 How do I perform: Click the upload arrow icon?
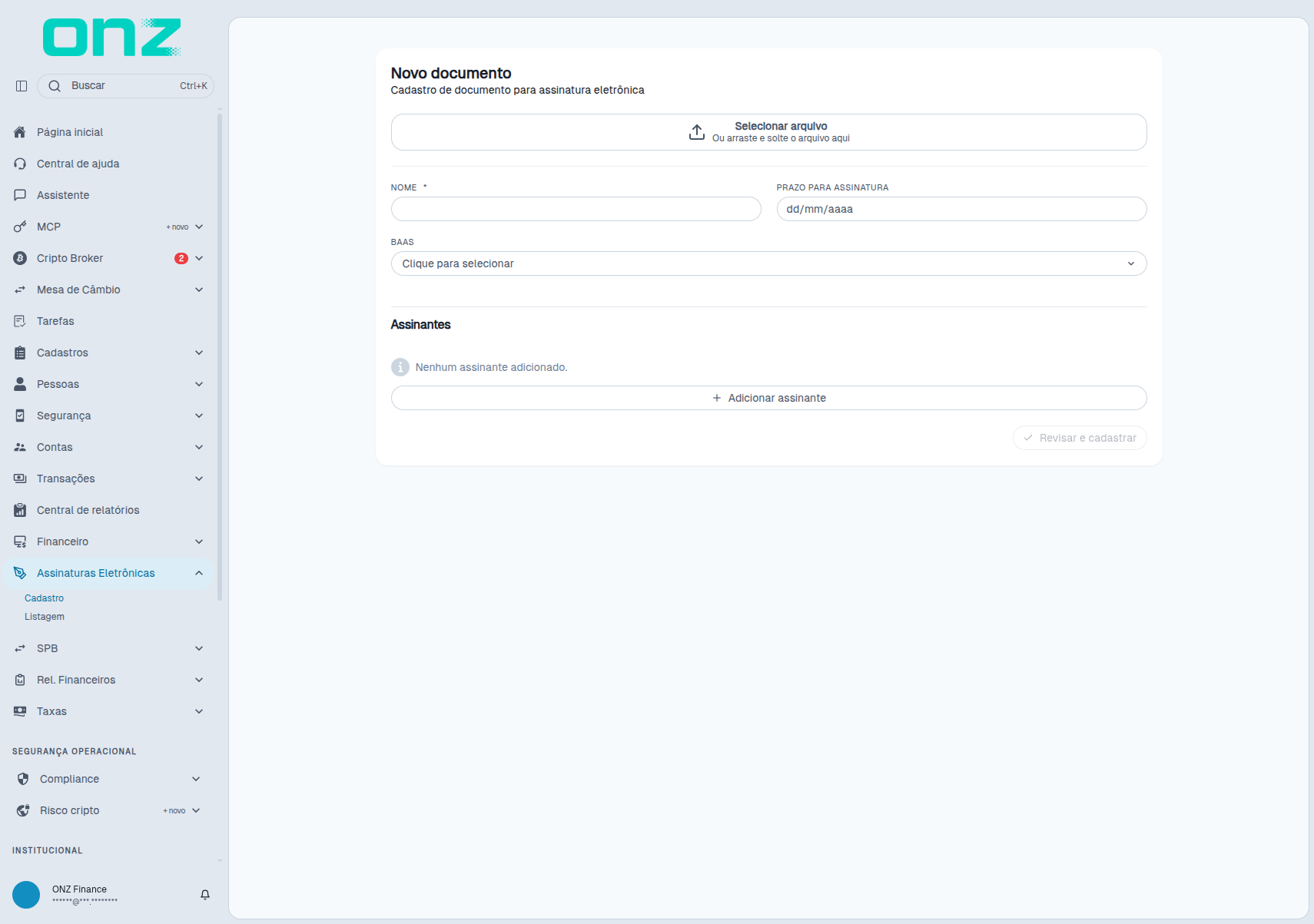696,132
